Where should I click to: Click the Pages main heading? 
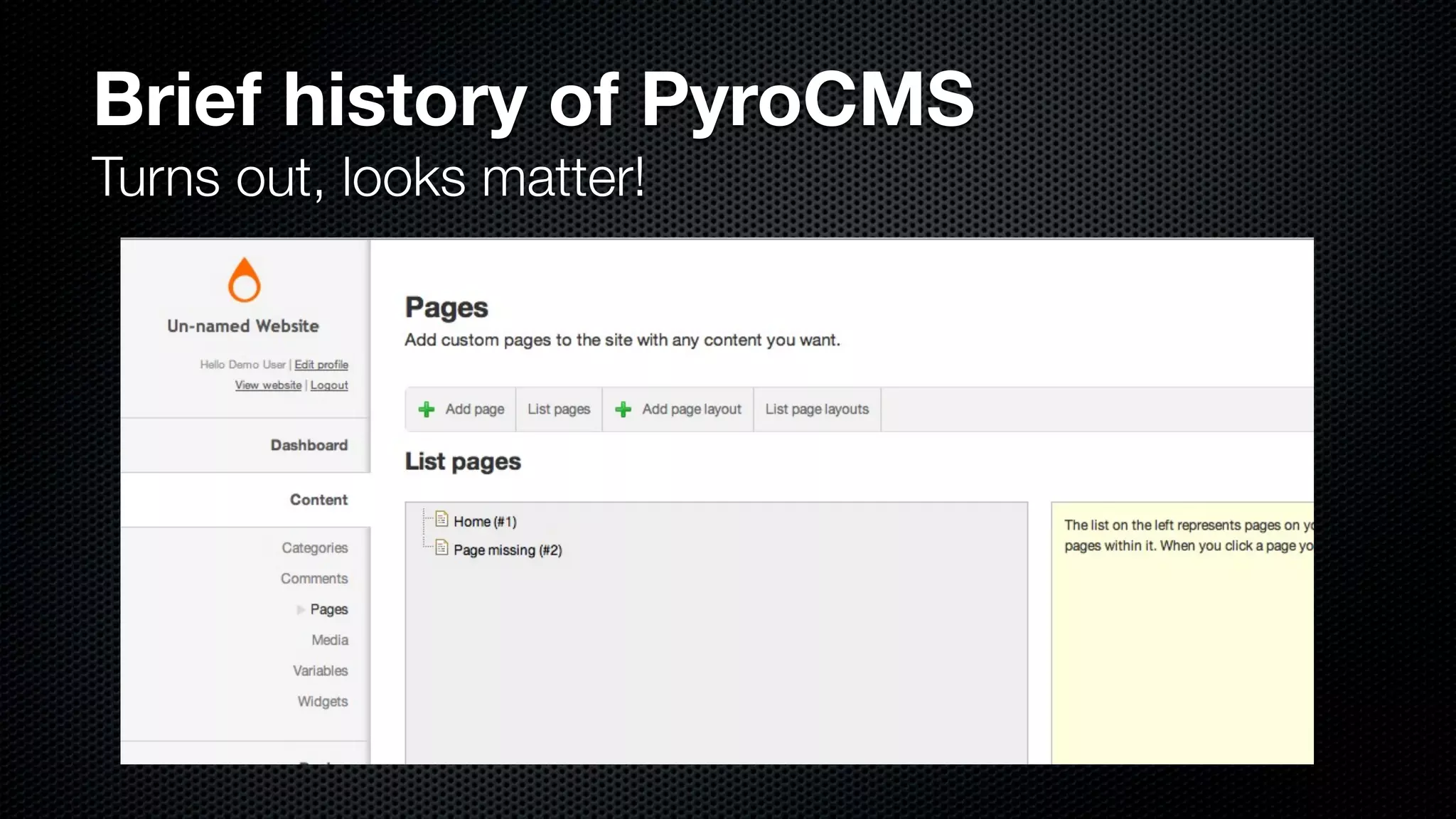446,308
